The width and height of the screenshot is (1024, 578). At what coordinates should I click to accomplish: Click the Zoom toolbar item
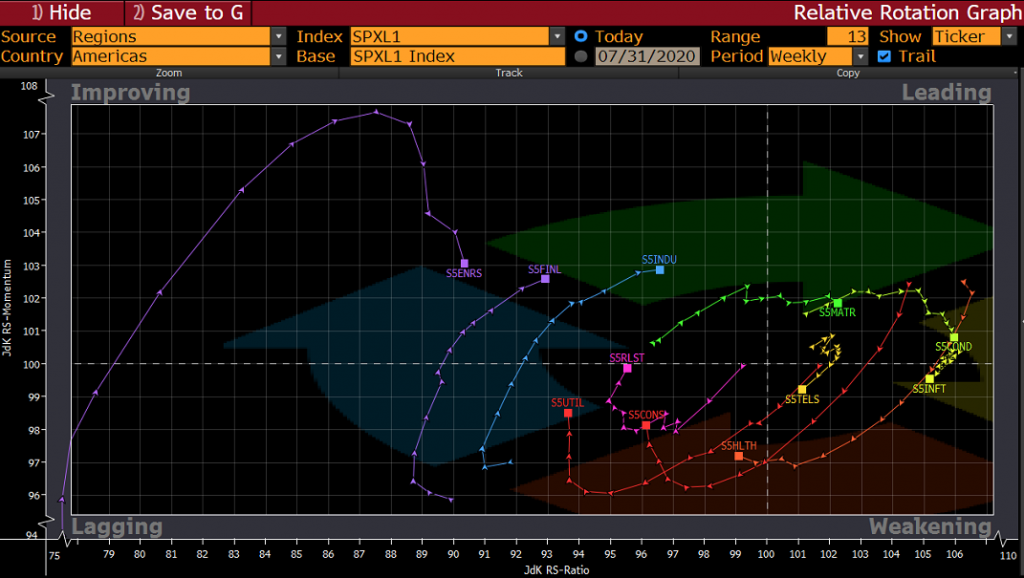tap(169, 73)
